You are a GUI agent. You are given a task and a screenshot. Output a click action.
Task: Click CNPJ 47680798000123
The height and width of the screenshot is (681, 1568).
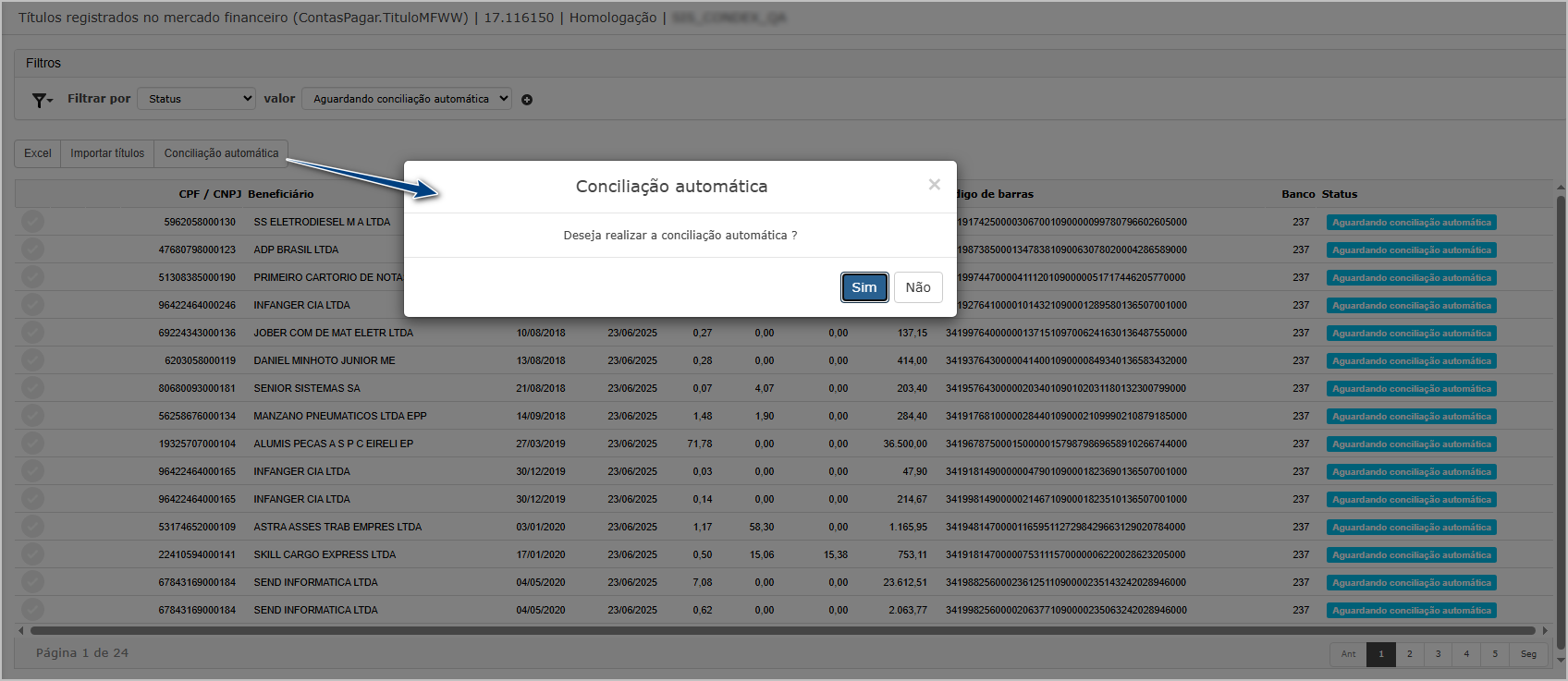click(x=197, y=249)
